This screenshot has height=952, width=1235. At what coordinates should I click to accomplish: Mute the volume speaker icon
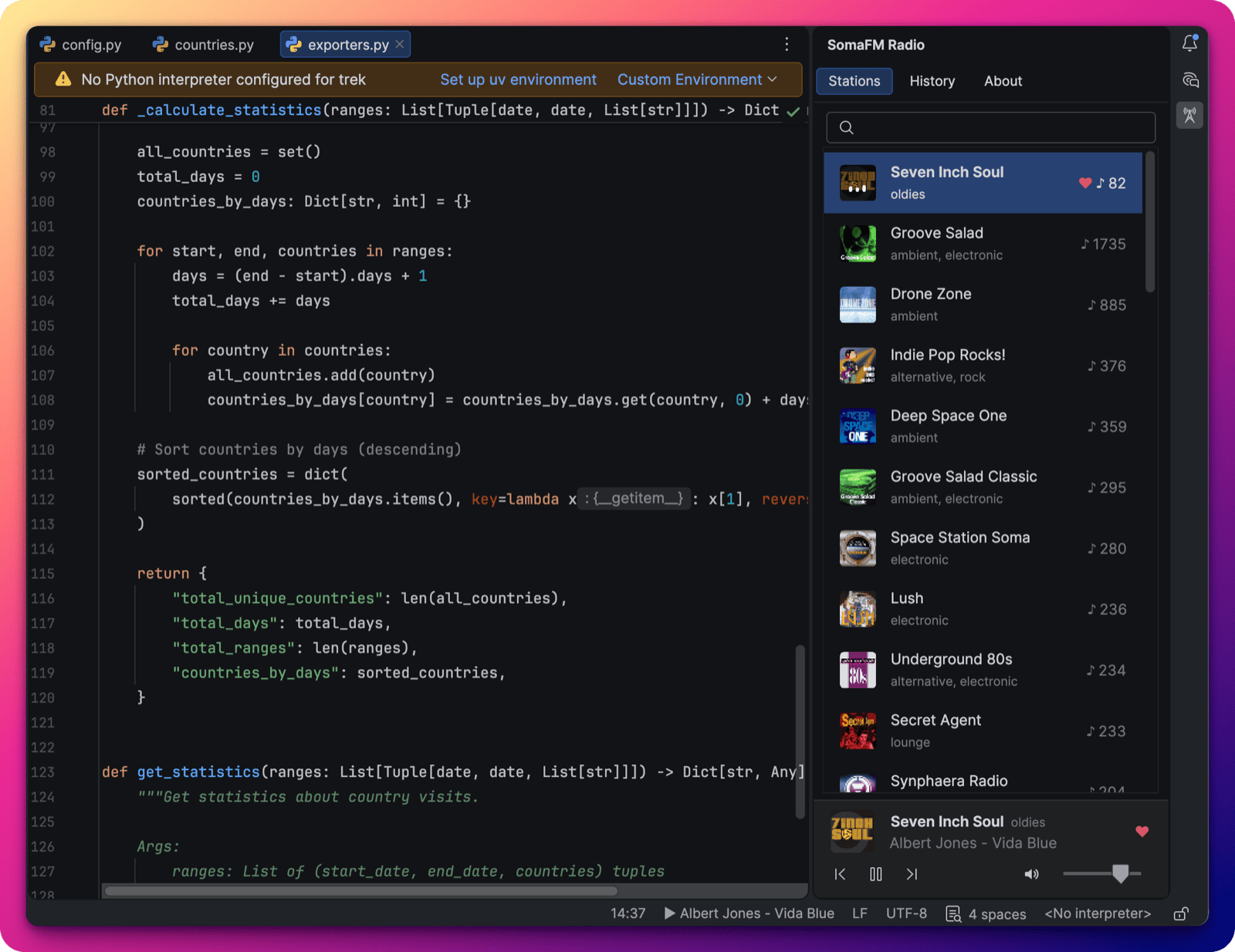(x=1031, y=874)
